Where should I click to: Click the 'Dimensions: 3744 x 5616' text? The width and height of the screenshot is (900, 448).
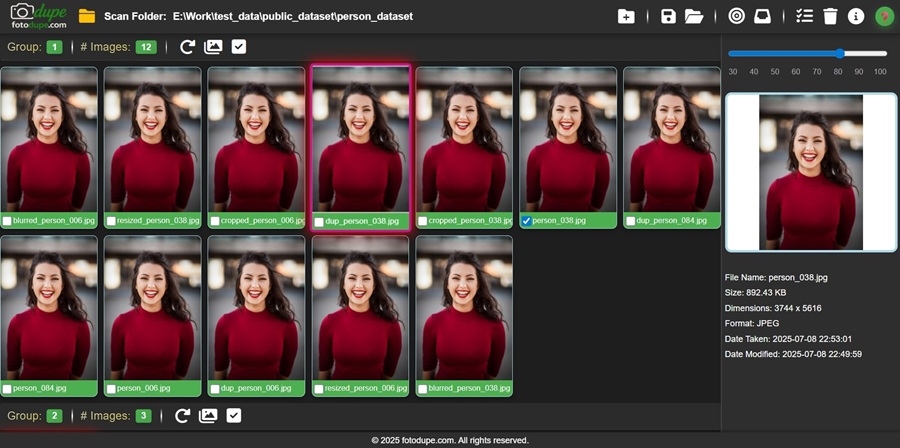[773, 308]
